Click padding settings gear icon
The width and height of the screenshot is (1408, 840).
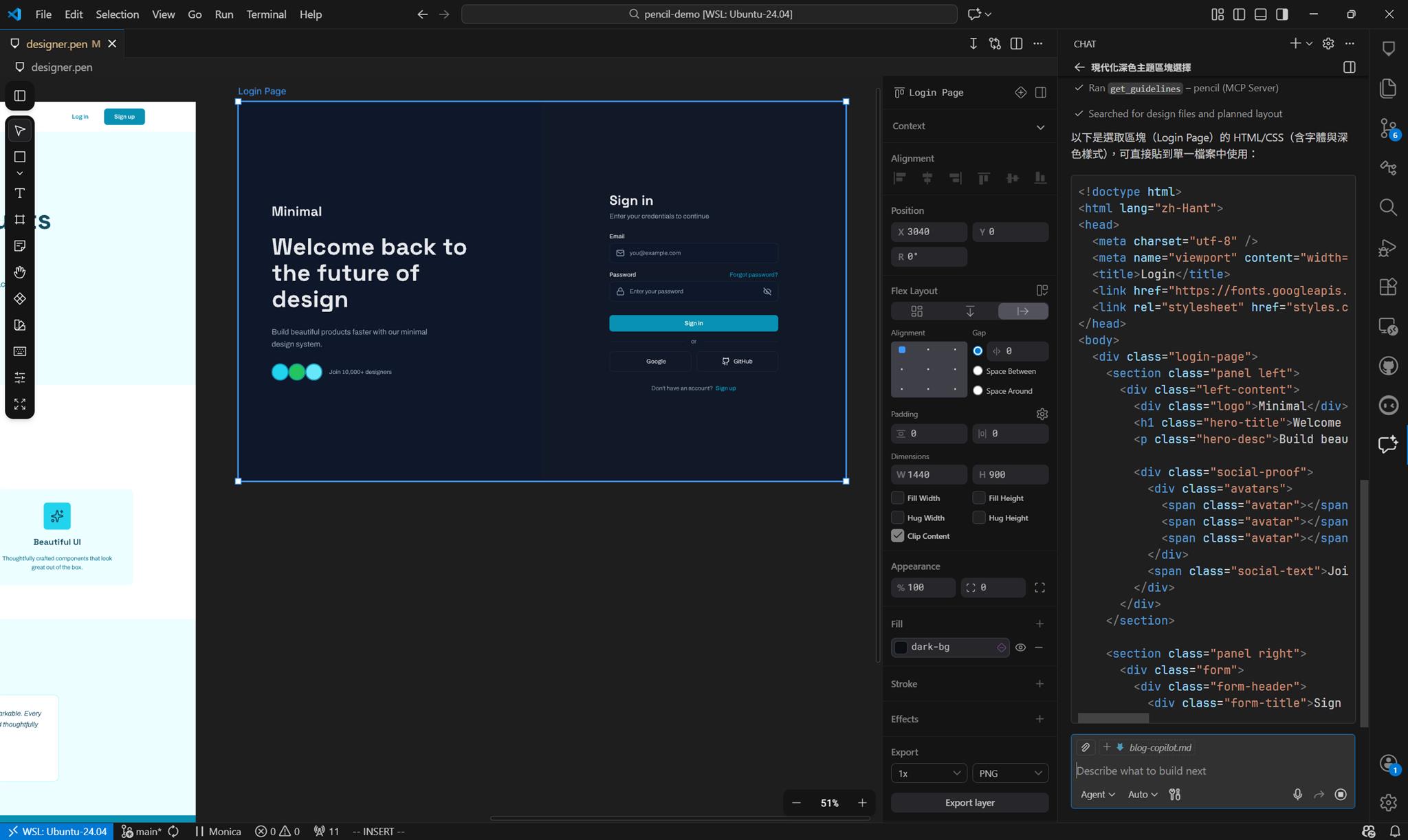click(x=1042, y=414)
